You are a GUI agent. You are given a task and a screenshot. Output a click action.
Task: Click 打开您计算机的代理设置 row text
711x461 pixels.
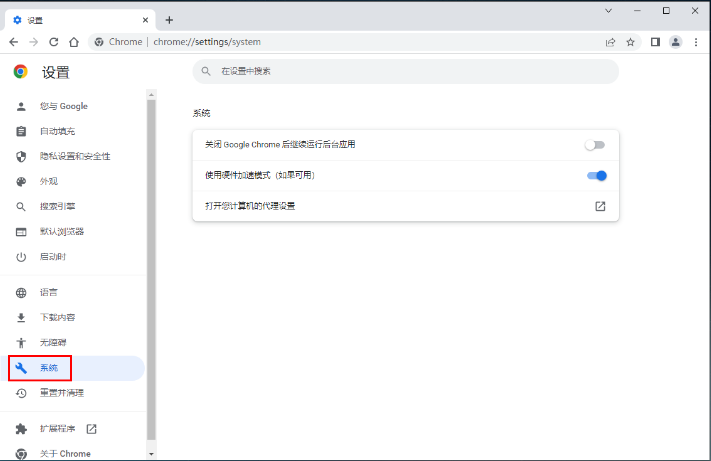click(x=250, y=206)
